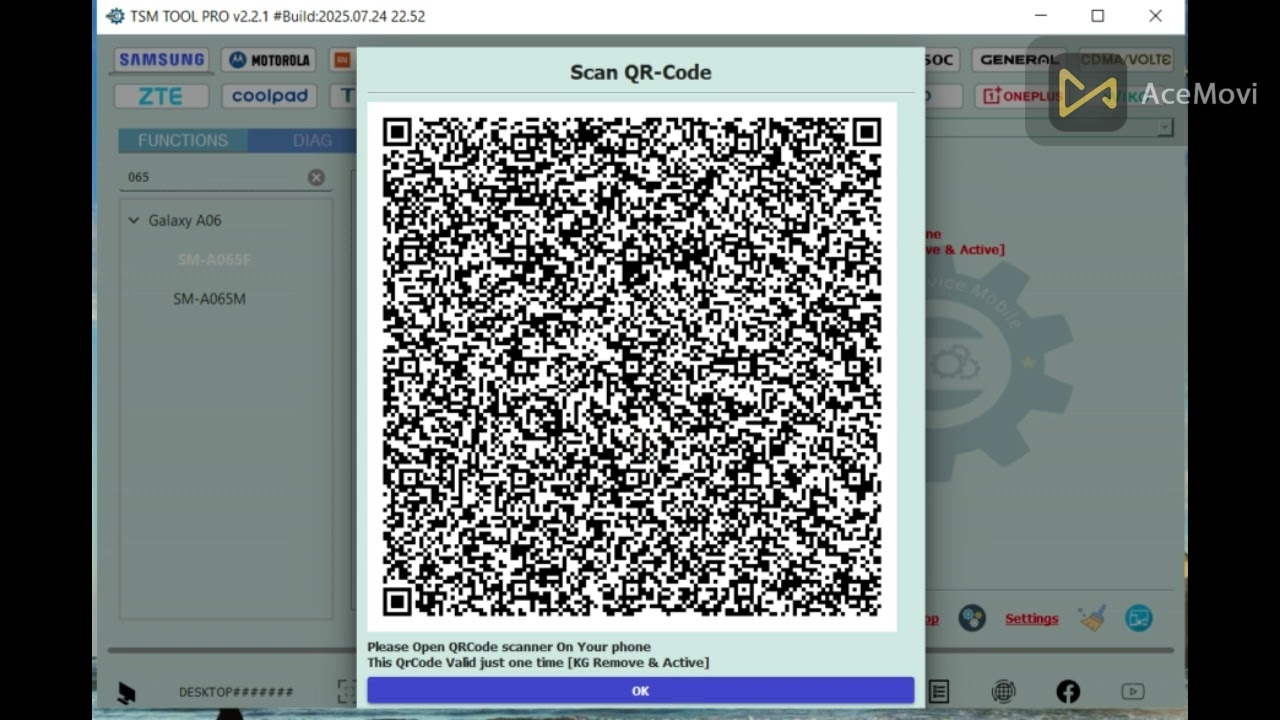Click the DESKTOP####### computer name text
This screenshot has height=720, width=1280.
[x=236, y=692]
